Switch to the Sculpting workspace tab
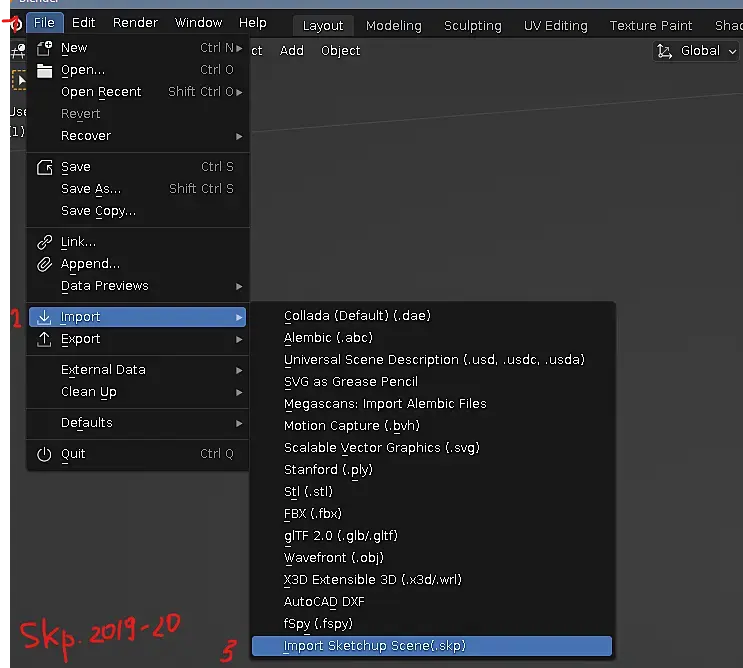 [x=472, y=26]
